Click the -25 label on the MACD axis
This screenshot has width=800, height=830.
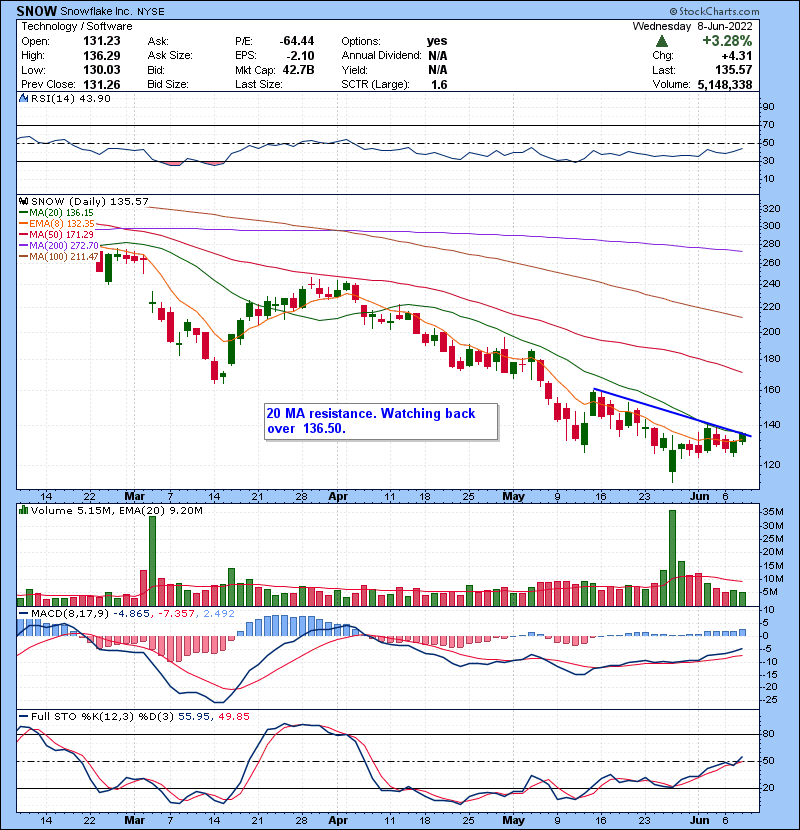[770, 700]
